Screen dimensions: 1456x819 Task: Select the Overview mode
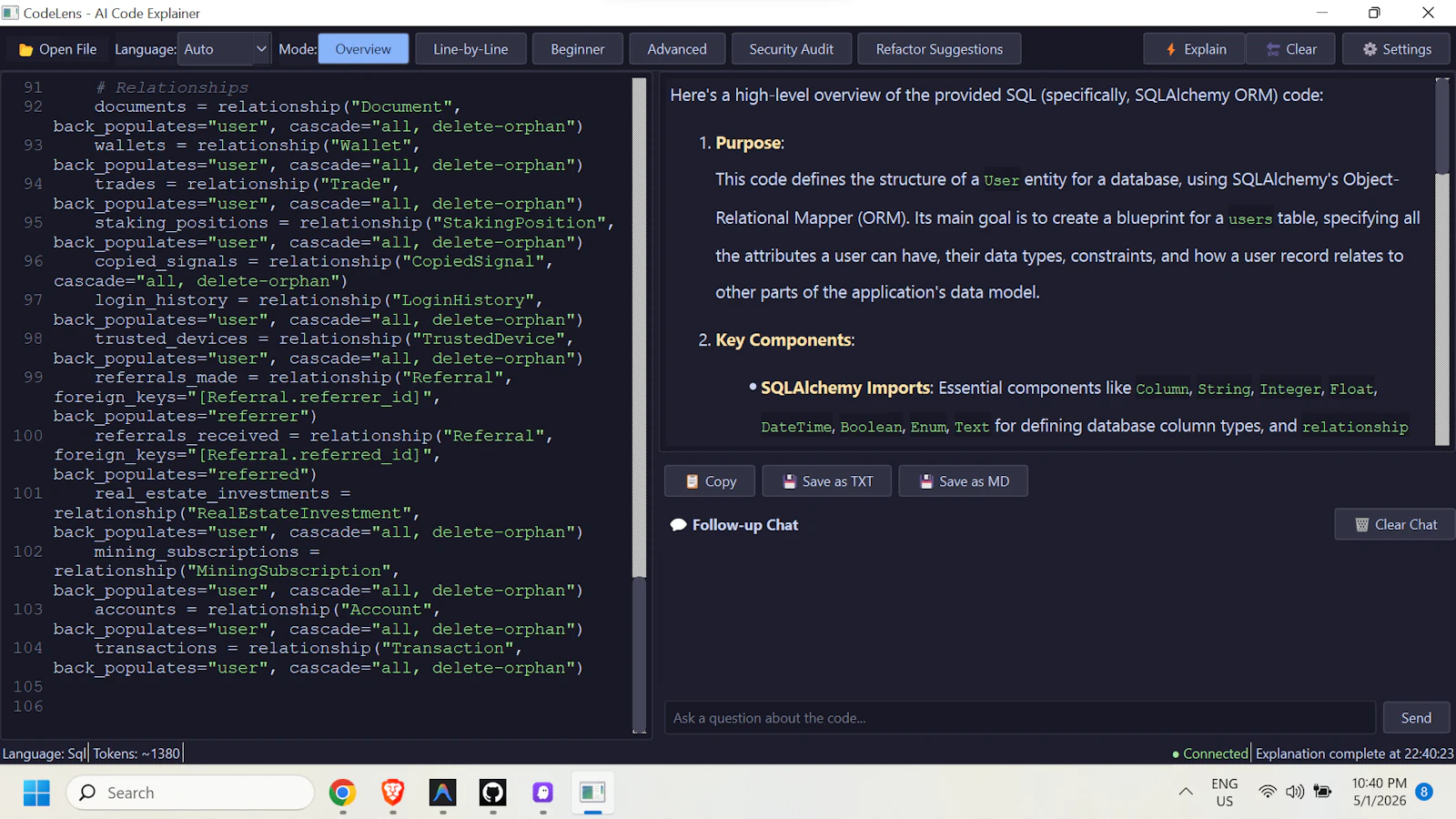click(x=363, y=49)
